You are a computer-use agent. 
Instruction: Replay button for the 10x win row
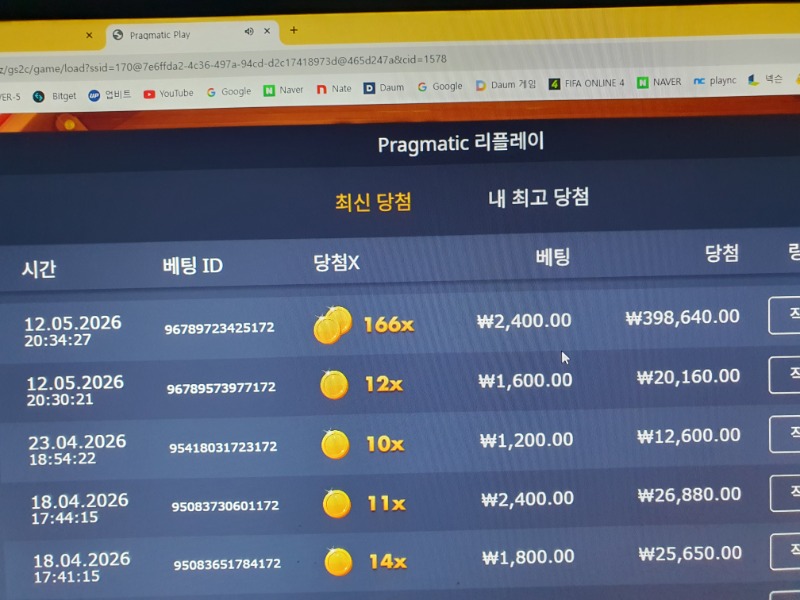coord(785,434)
